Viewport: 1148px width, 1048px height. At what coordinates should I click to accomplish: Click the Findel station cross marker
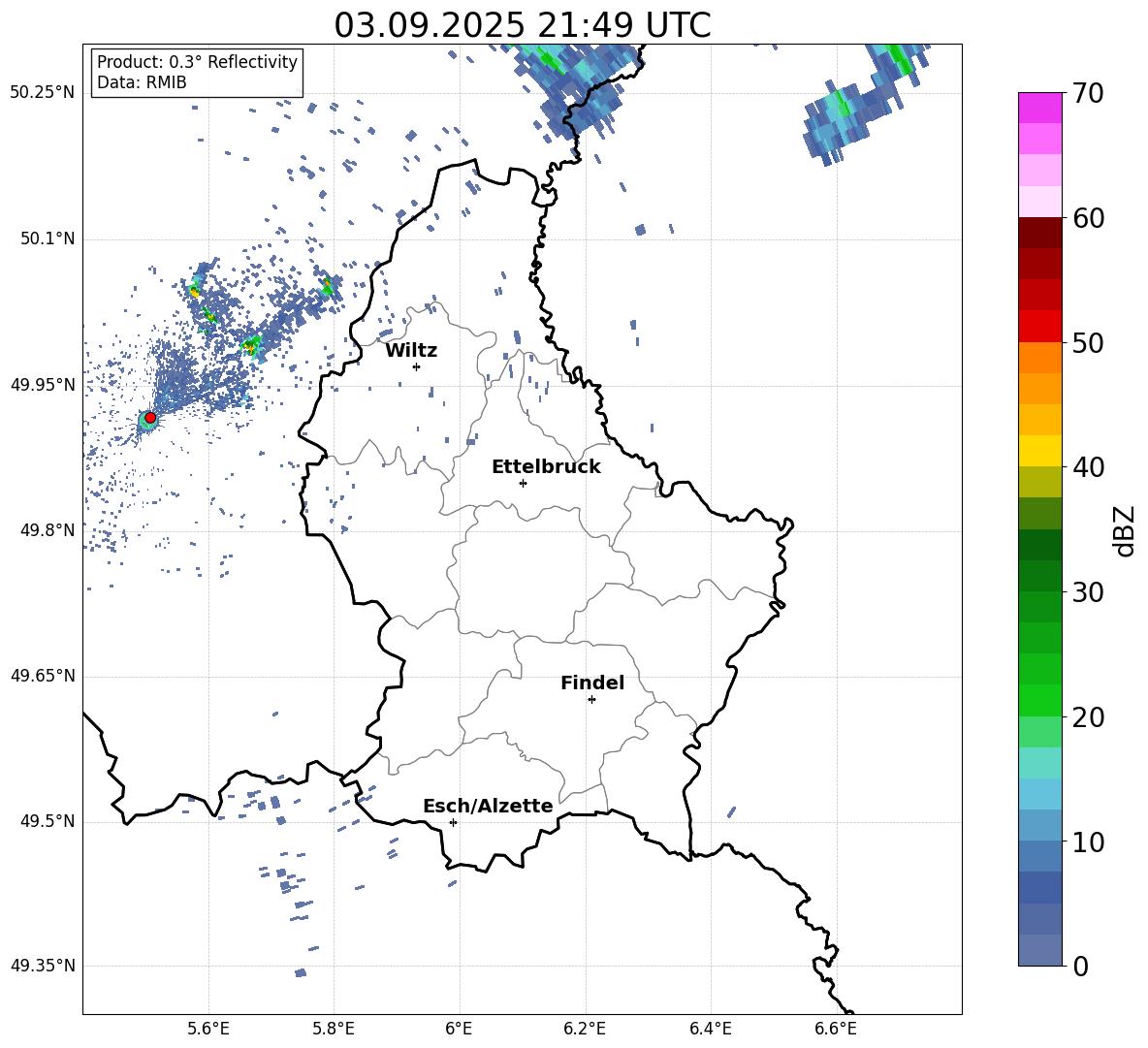[x=591, y=700]
